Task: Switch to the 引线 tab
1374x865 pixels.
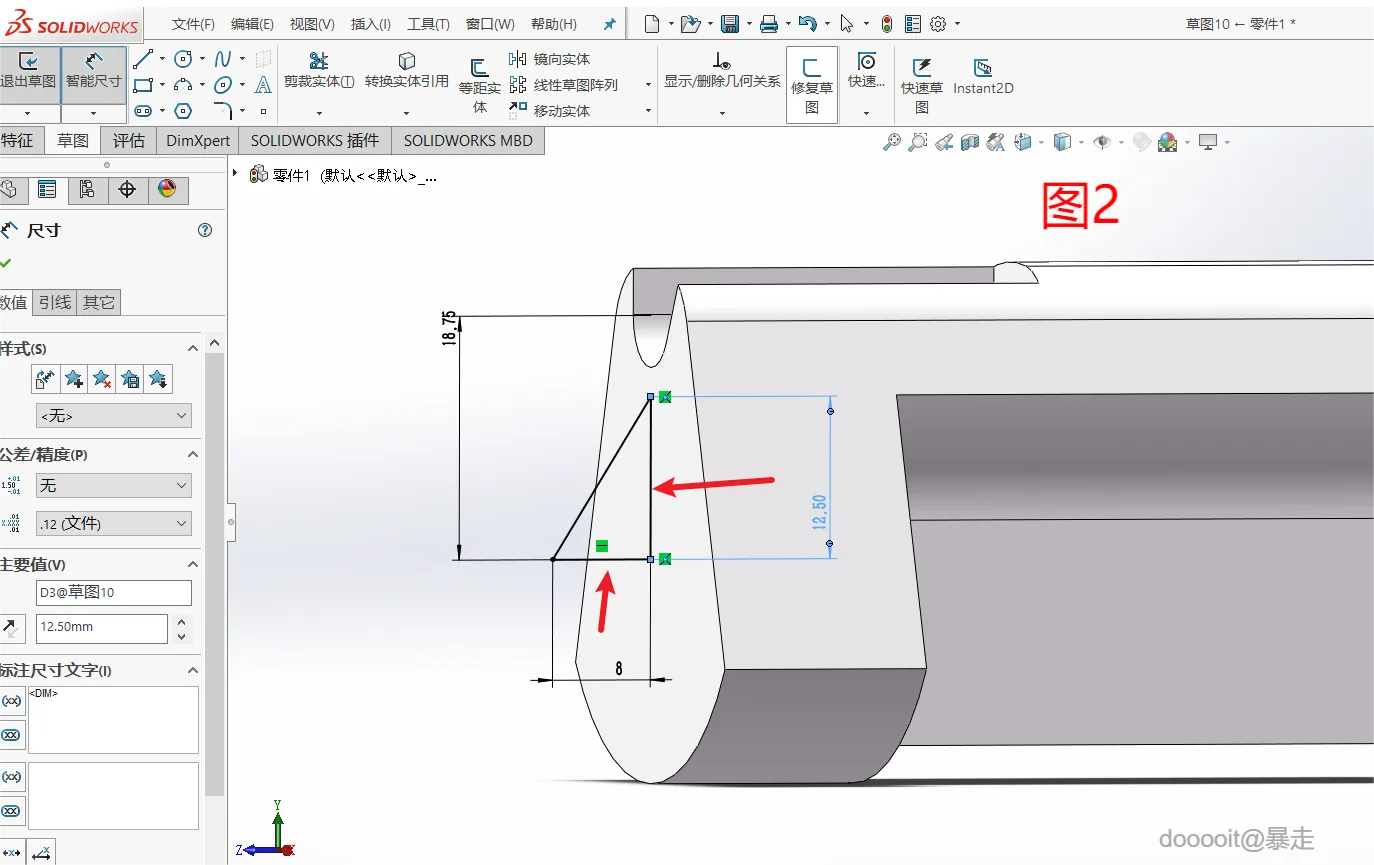Action: click(x=55, y=302)
